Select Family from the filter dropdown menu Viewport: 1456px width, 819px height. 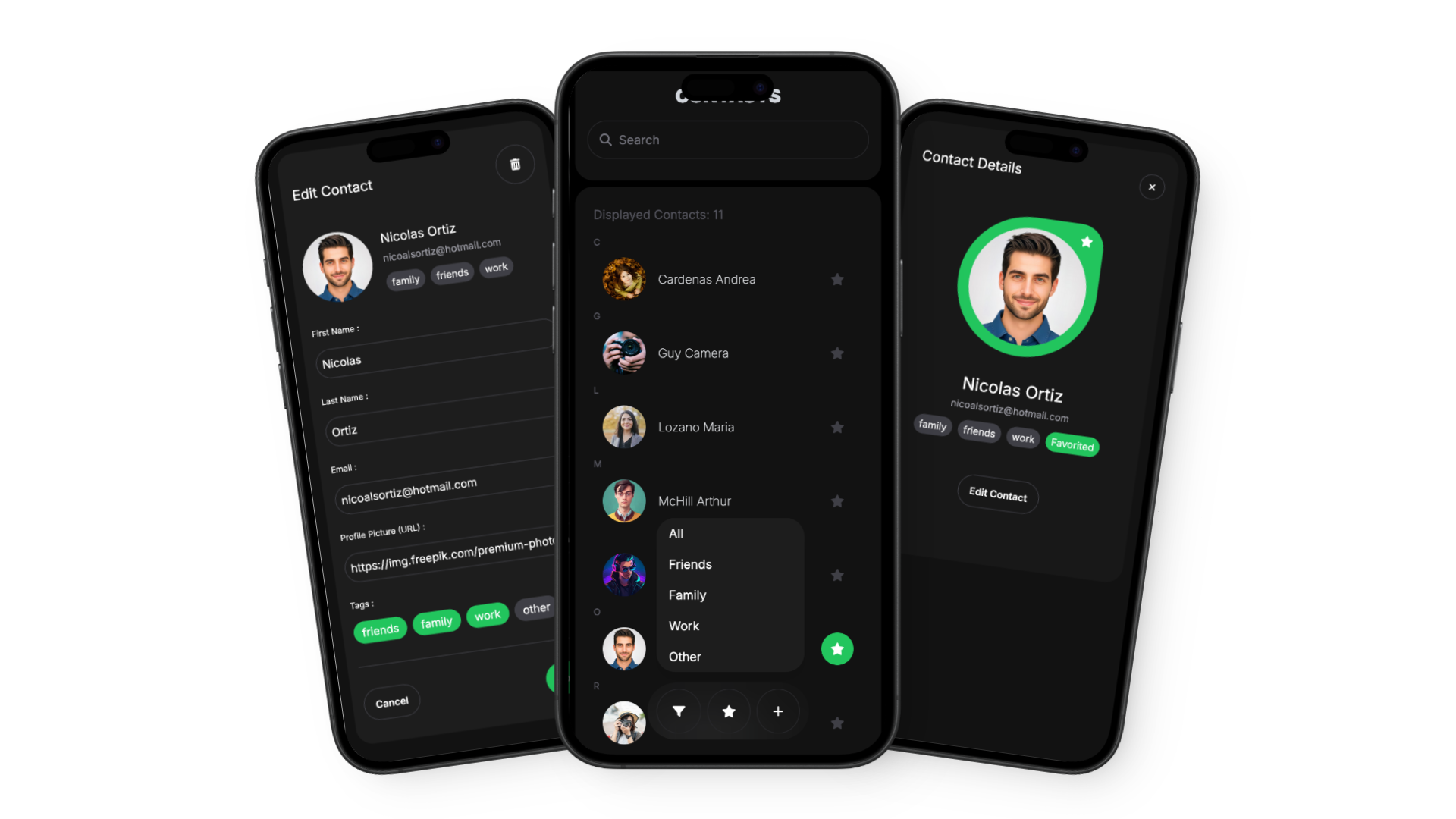coord(687,595)
